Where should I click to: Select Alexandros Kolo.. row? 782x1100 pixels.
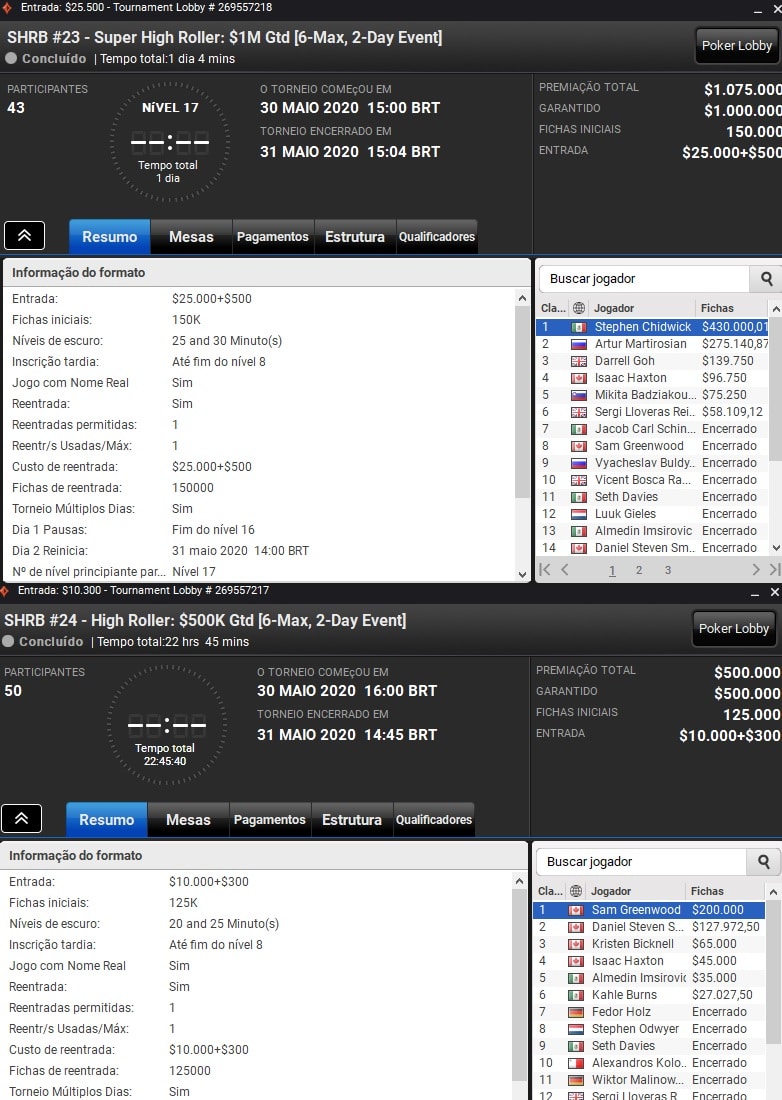click(649, 1063)
